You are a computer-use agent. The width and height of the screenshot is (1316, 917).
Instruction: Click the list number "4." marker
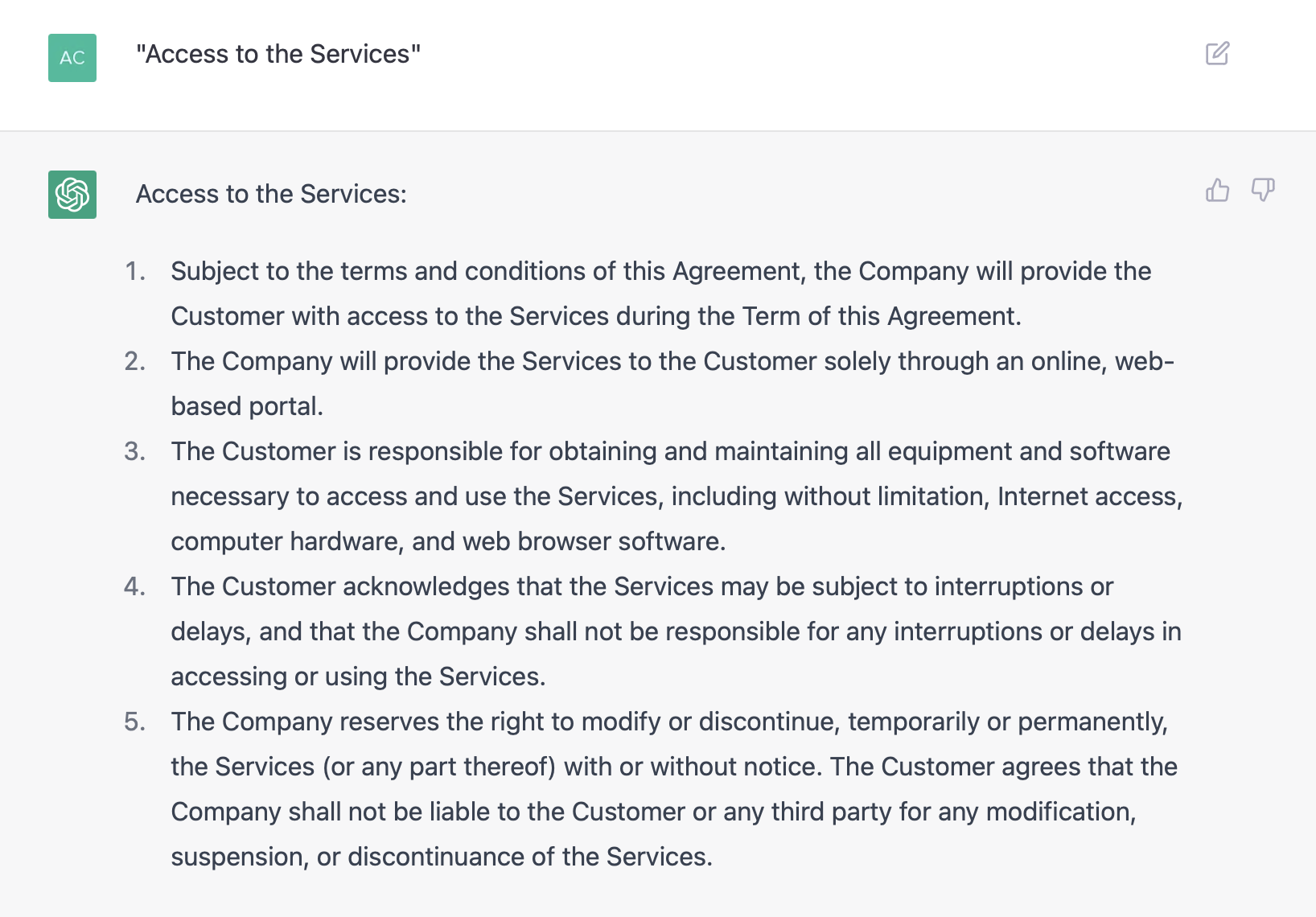pos(135,586)
